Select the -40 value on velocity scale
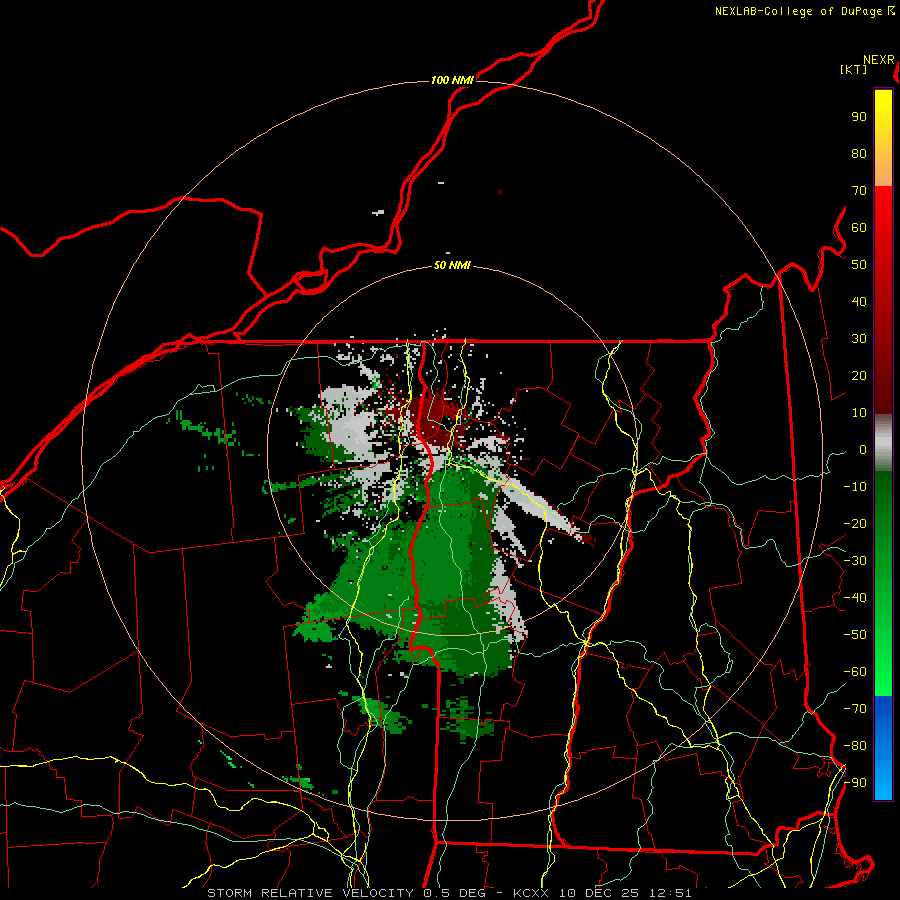Image resolution: width=900 pixels, height=900 pixels. coord(855,598)
